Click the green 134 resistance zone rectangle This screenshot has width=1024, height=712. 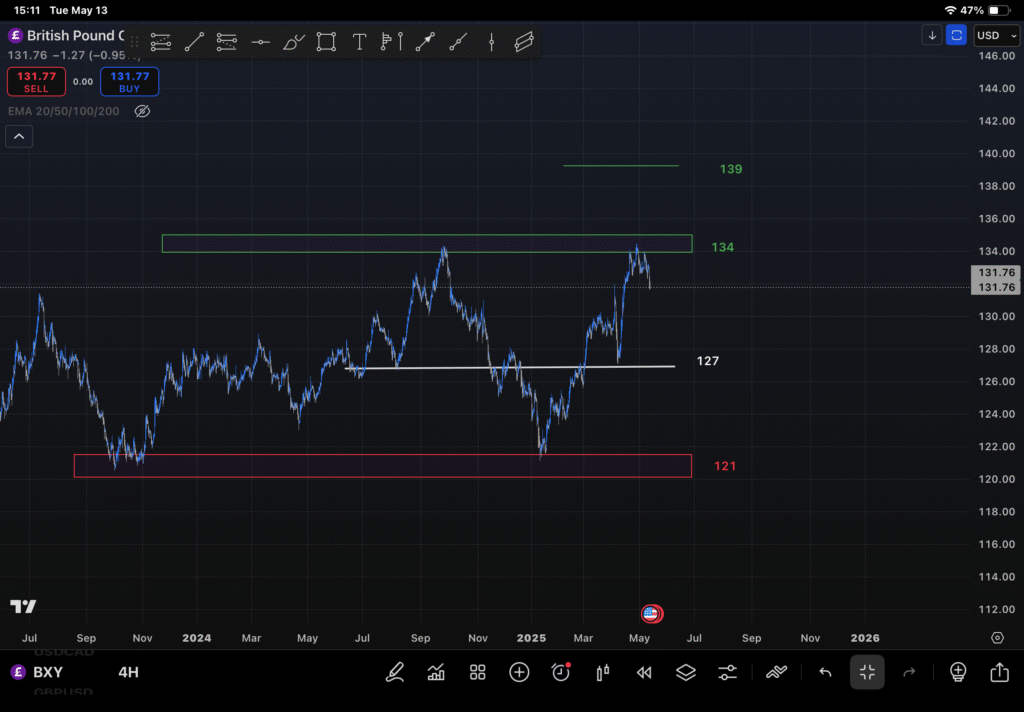click(427, 243)
